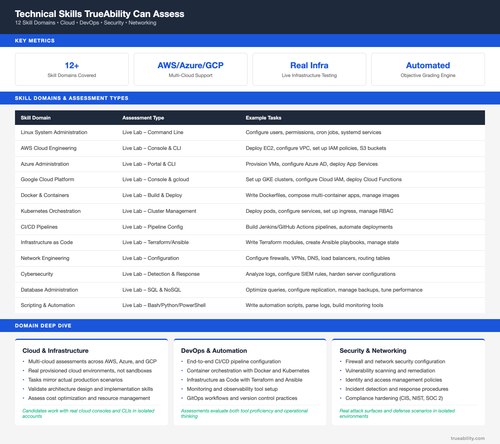Click 'Live Lab – Detection & Response' cell
Viewport: 500px width, 444px height.
(161, 274)
